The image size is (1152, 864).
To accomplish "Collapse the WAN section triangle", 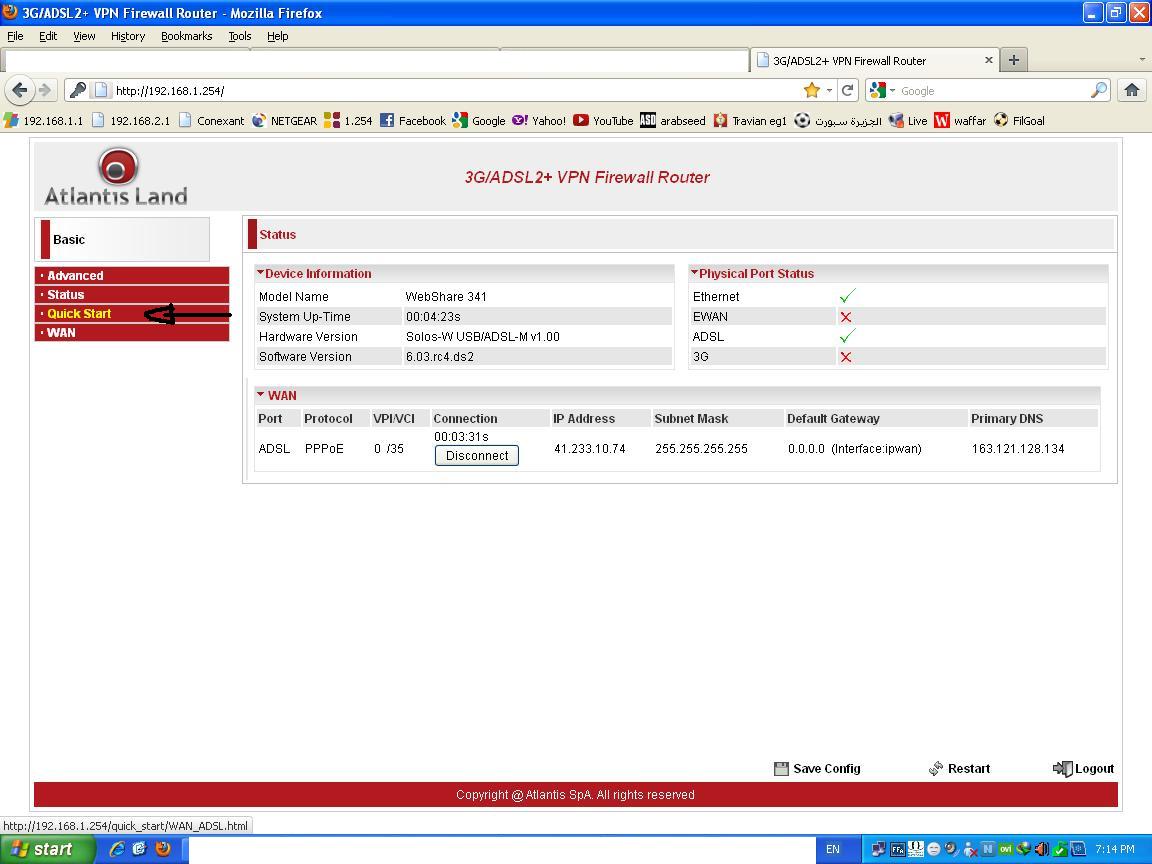I will (x=260, y=395).
